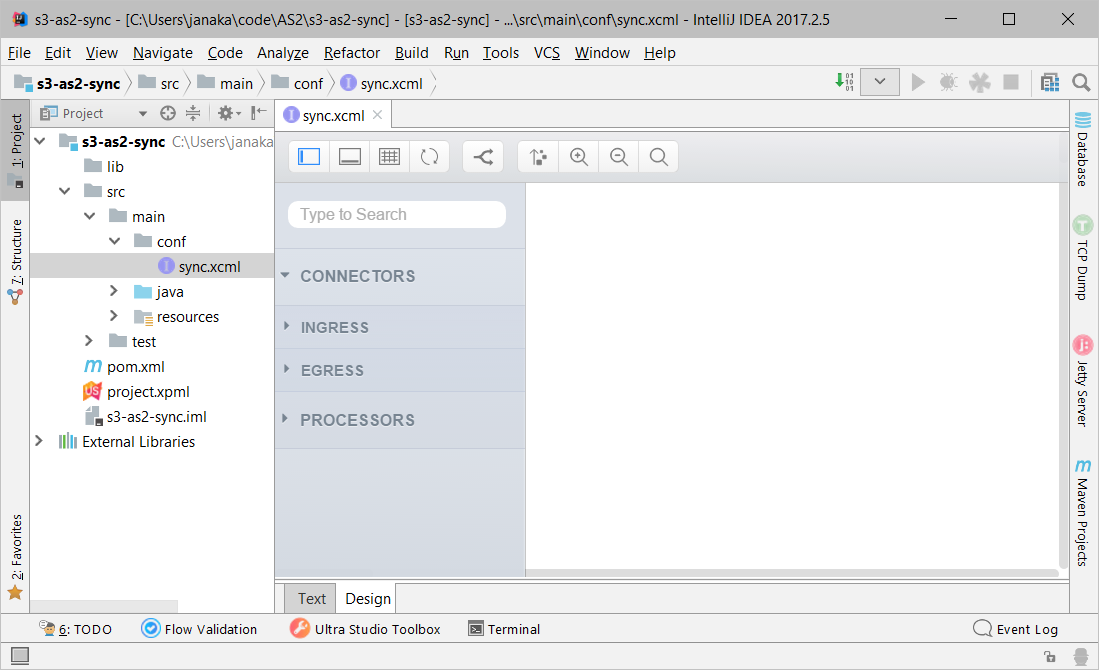1099x670 pixels.
Task: Open the TODO tool window
Action: click(76, 629)
